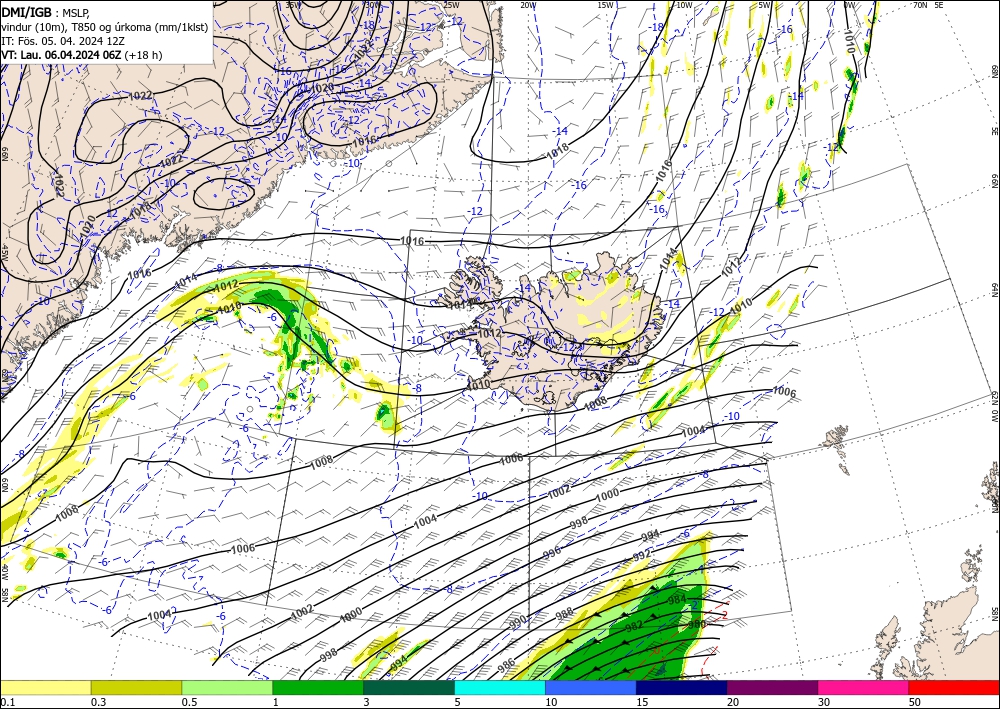Image resolution: width=1000 pixels, height=709 pixels.
Task: Click the '50' legend value label
Action: point(915,702)
